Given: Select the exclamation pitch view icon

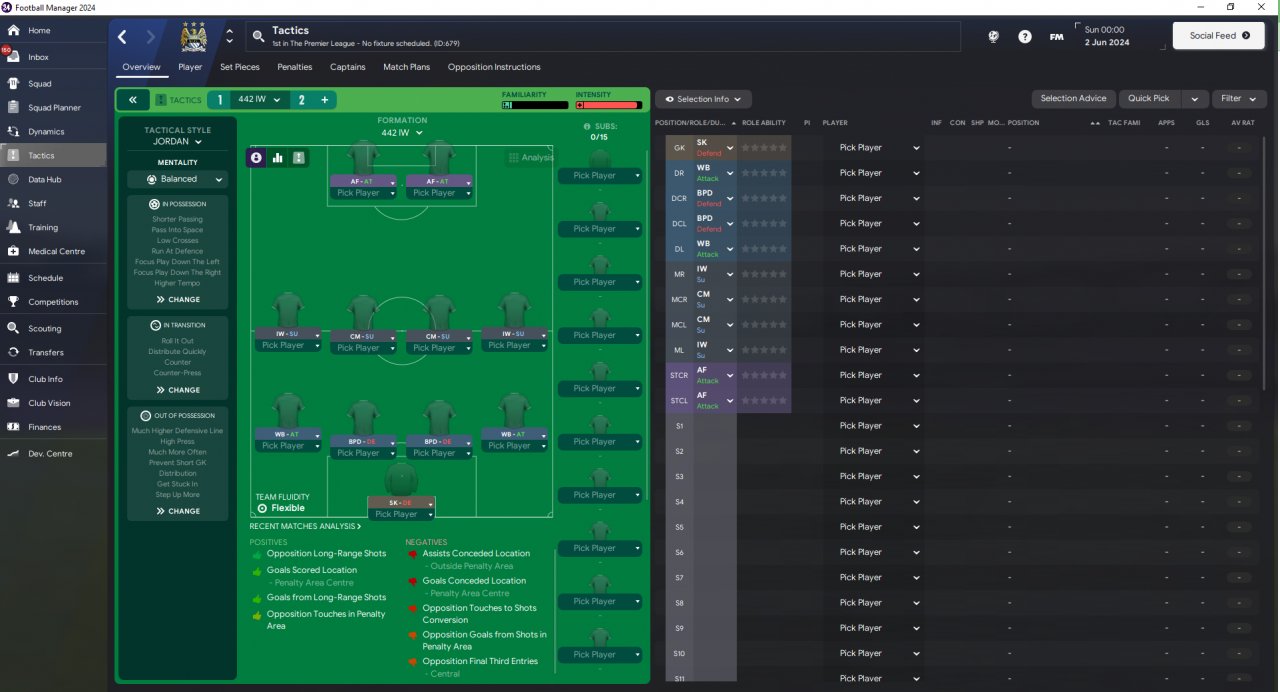Looking at the screenshot, I should (299, 157).
